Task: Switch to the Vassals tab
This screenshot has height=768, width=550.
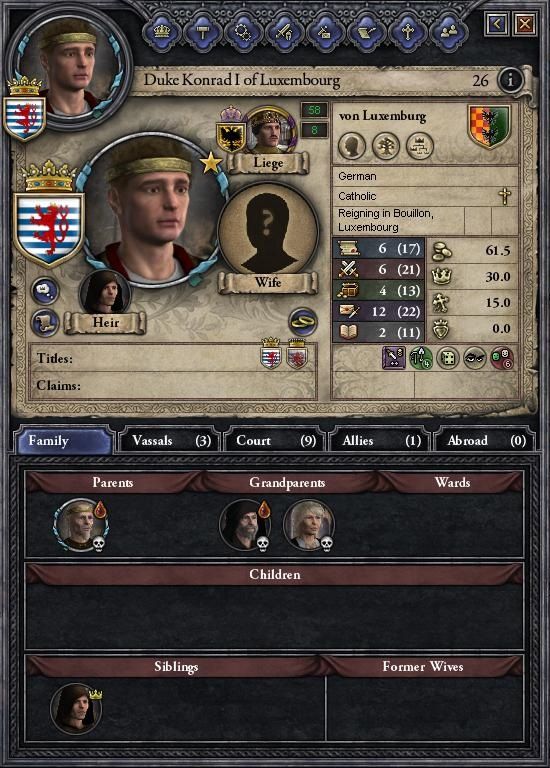Action: click(170, 440)
